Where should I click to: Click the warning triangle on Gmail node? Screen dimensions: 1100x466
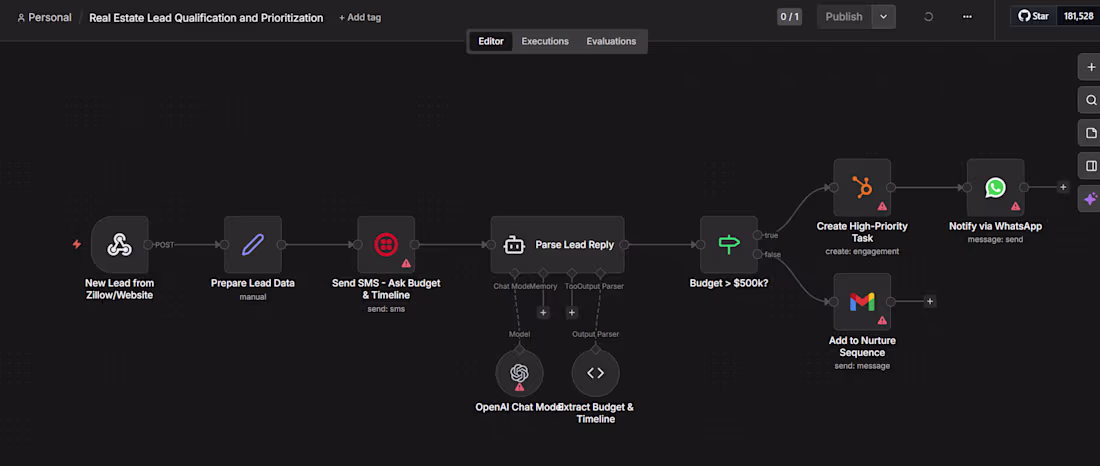882,320
